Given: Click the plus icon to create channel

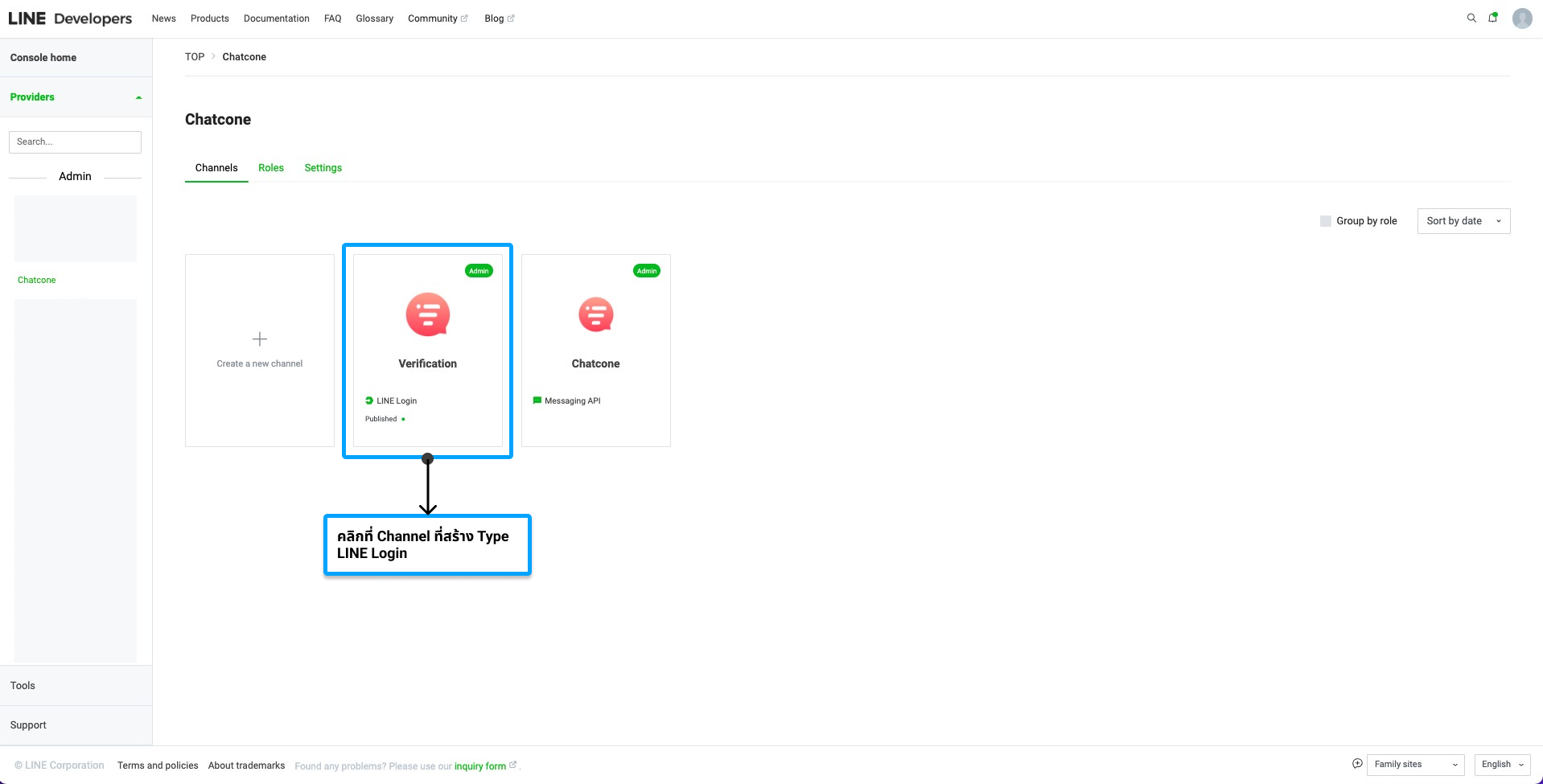Looking at the screenshot, I should (260, 339).
